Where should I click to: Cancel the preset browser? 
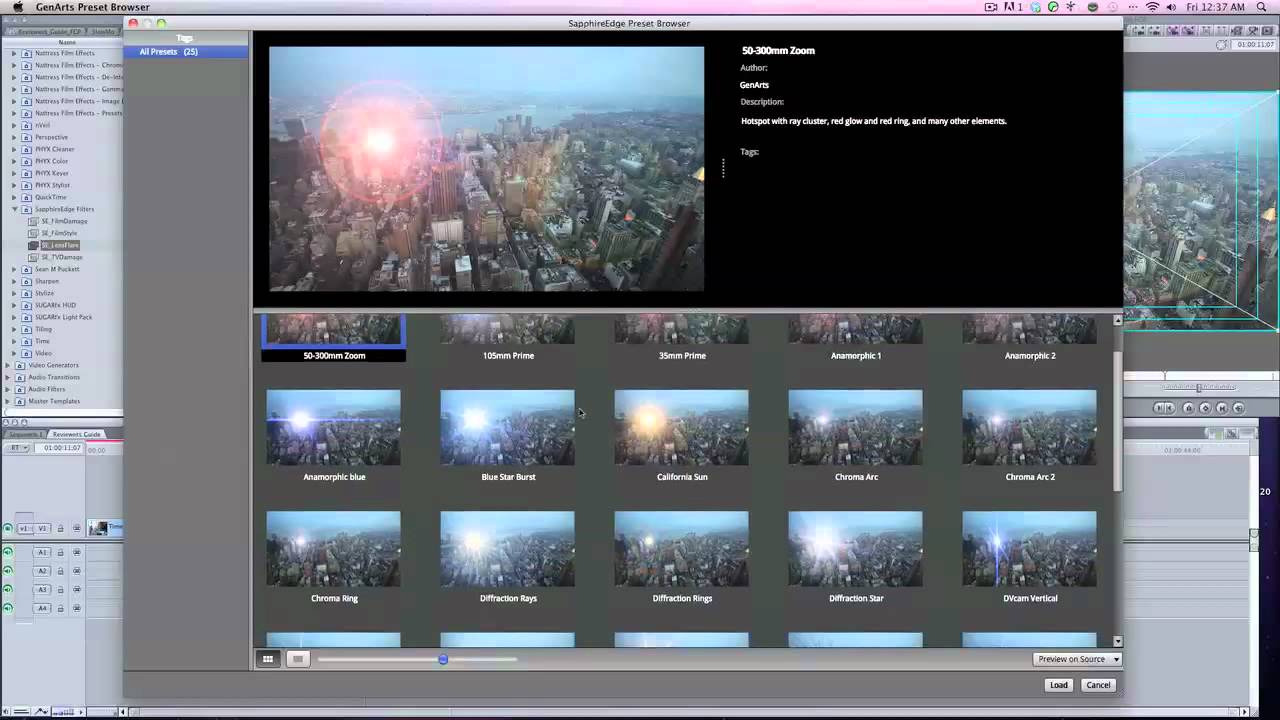point(1098,685)
